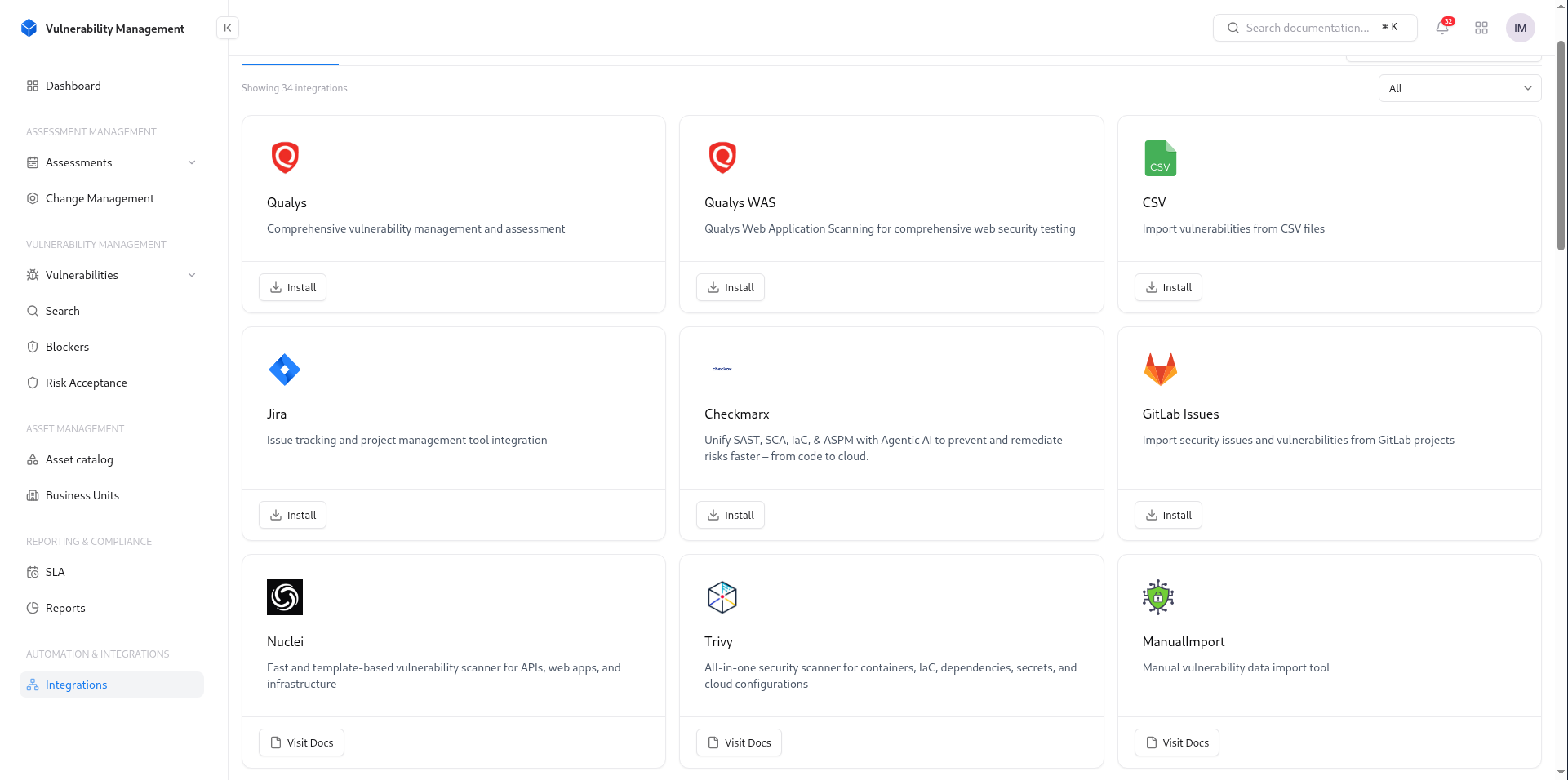The width and height of the screenshot is (1568, 780).
Task: Open Dashboard in the sidebar
Action: (73, 86)
